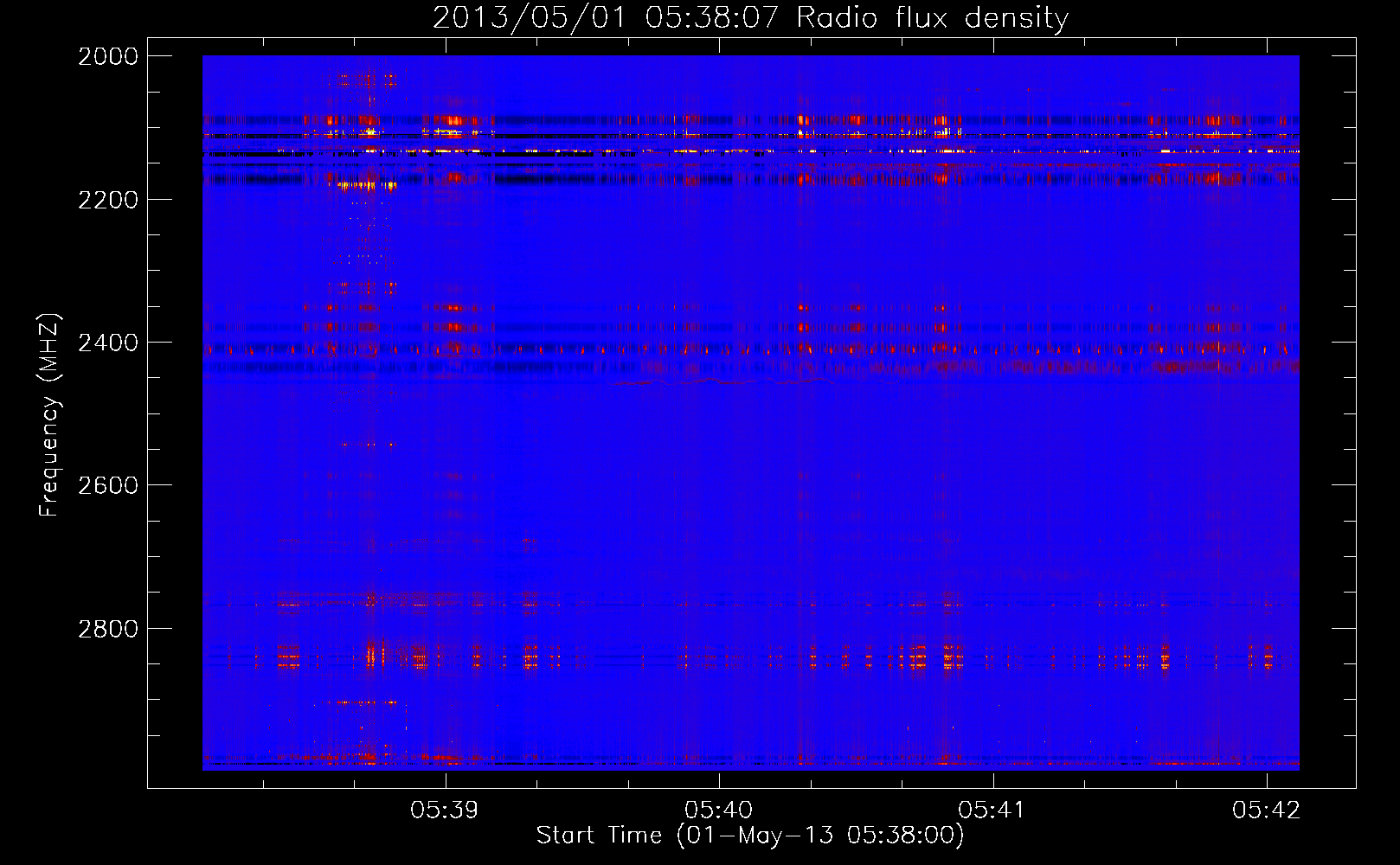Image resolution: width=1400 pixels, height=865 pixels.
Task: Click the 2400 frequency tick label
Action: click(108, 343)
